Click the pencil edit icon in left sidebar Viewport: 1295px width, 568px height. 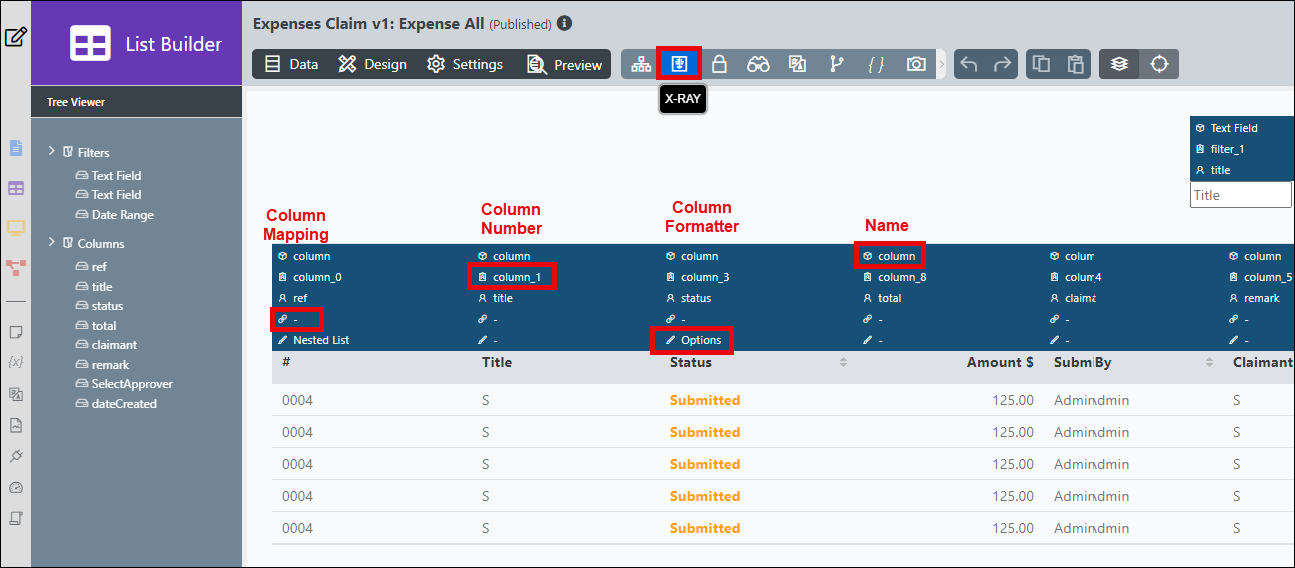click(15, 38)
